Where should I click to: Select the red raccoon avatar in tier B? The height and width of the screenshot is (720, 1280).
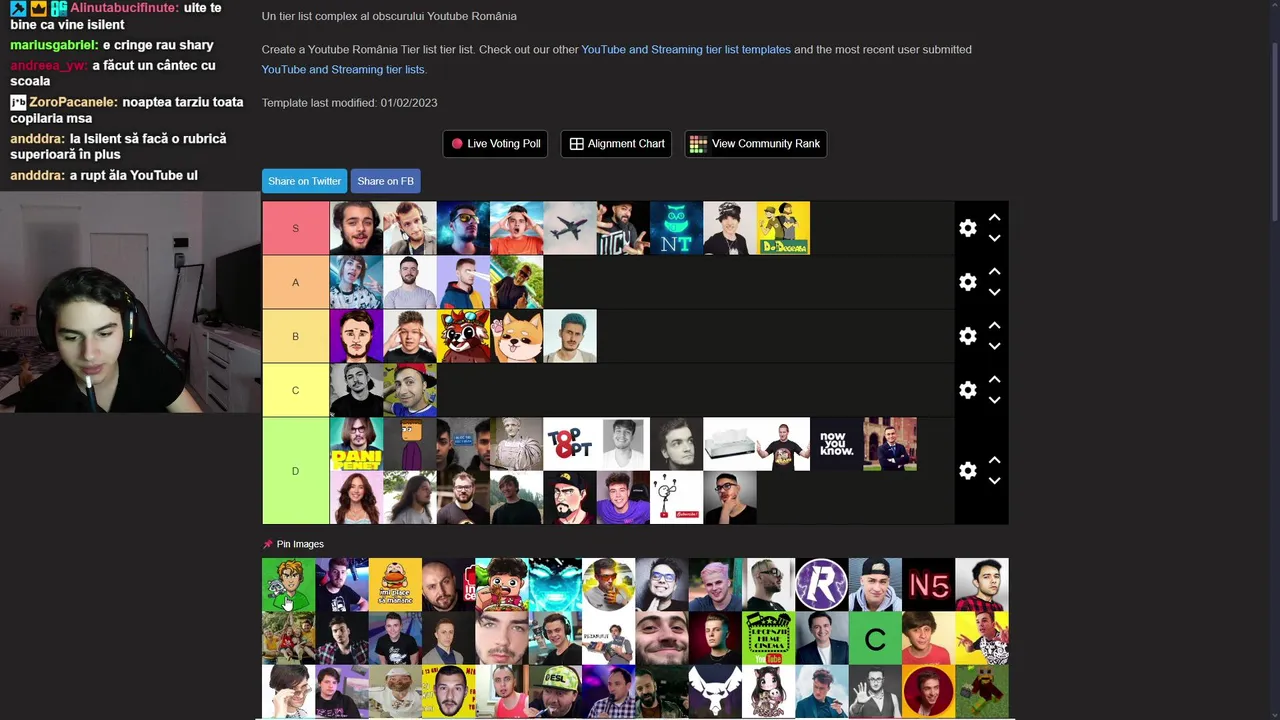(x=463, y=336)
